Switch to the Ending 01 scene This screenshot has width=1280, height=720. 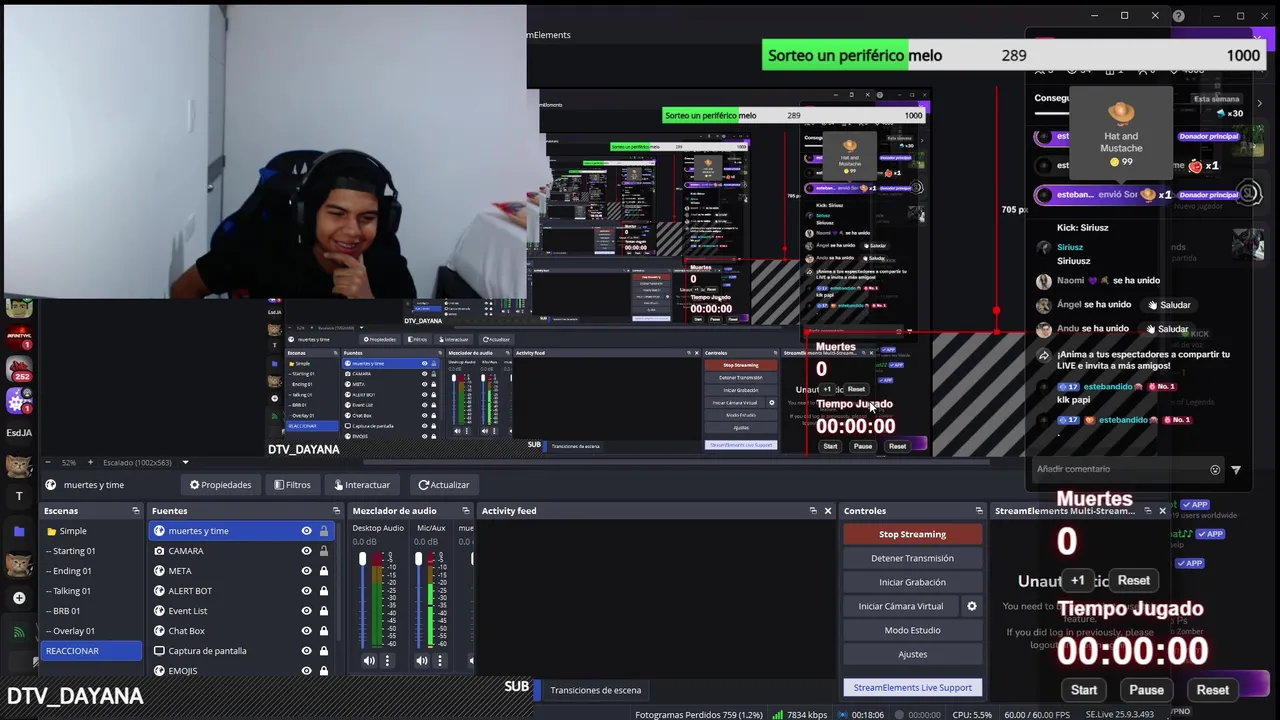(92, 571)
